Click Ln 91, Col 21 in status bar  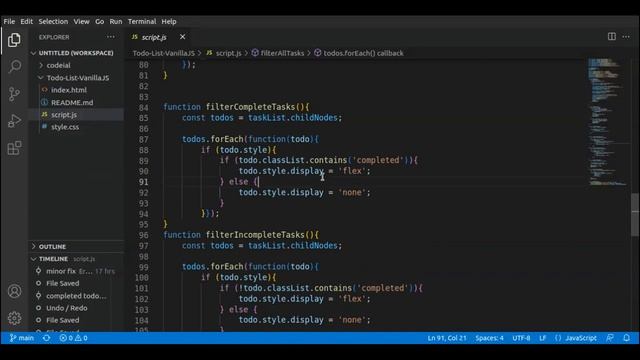pyautogui.click(x=447, y=338)
